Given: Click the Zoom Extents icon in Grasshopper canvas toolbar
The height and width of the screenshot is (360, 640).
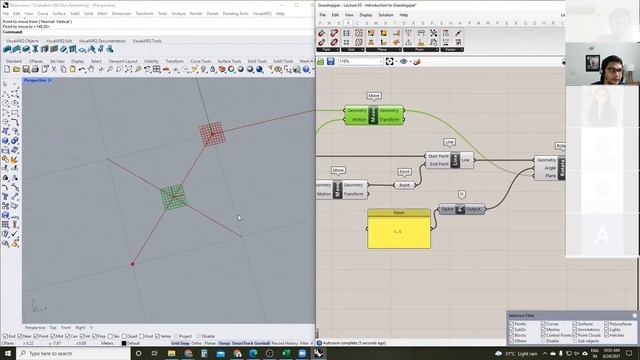Looking at the screenshot, I should (x=389, y=61).
